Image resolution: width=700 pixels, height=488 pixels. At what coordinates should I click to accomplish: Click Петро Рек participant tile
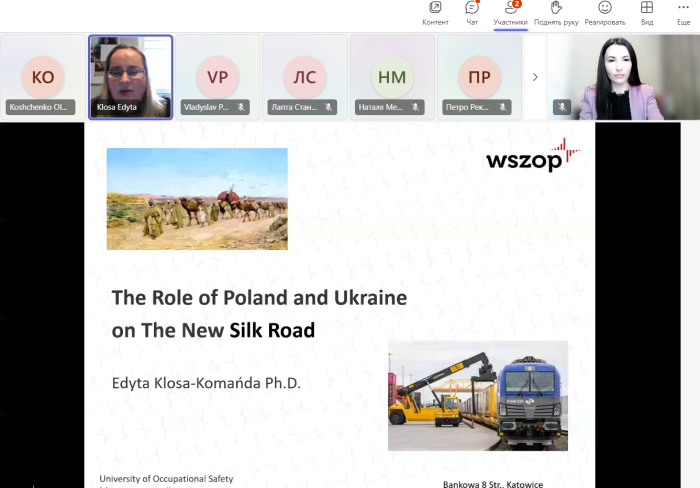tap(479, 77)
